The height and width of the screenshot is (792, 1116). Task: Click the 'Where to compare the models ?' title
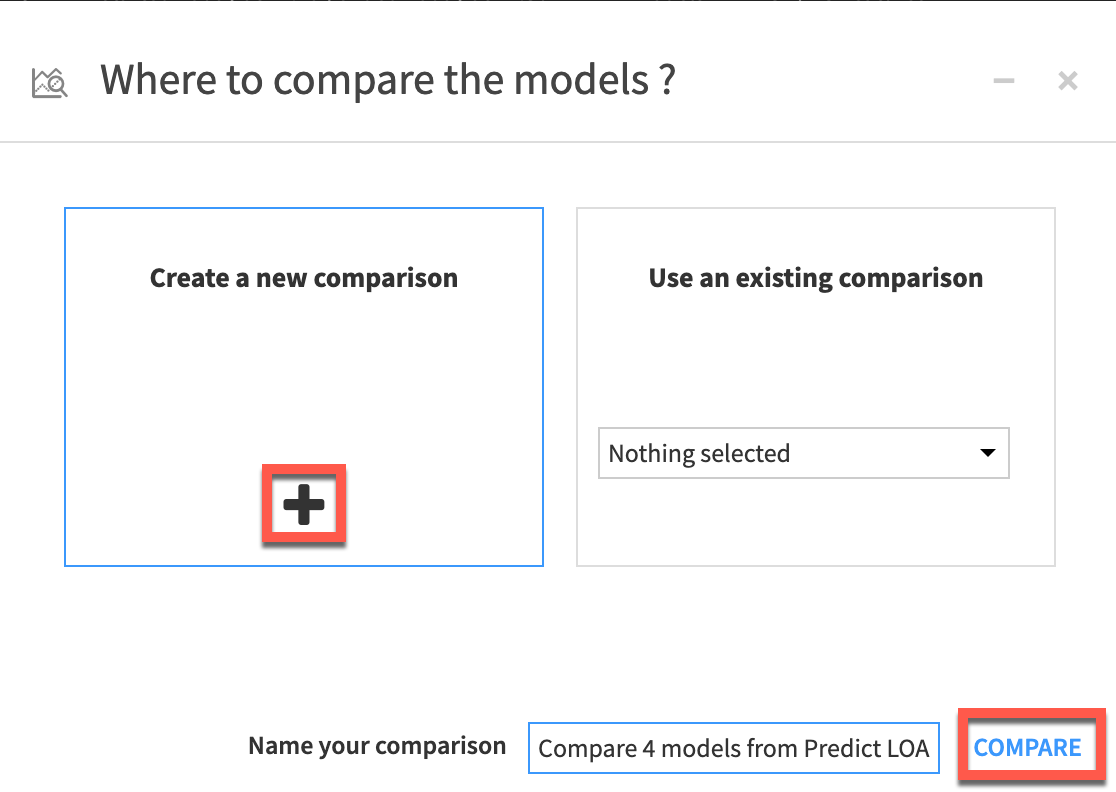[388, 80]
